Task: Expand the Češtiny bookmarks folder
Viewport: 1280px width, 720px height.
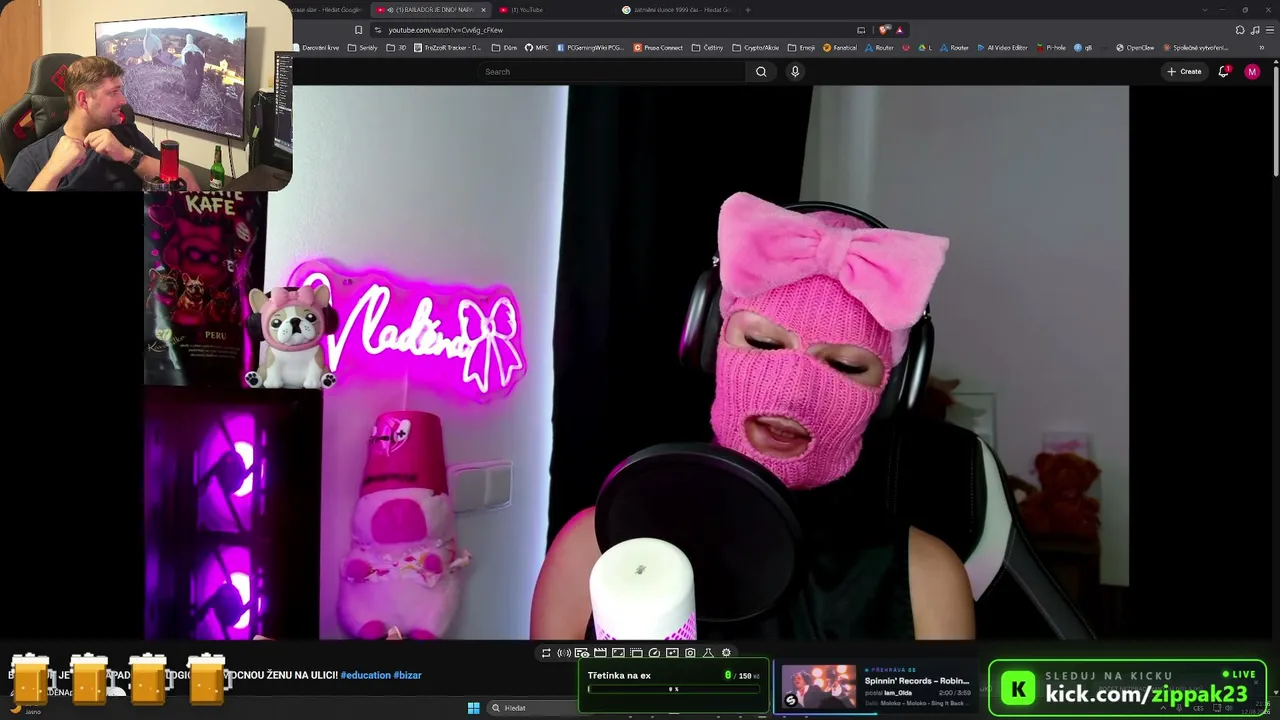Action: (x=708, y=48)
